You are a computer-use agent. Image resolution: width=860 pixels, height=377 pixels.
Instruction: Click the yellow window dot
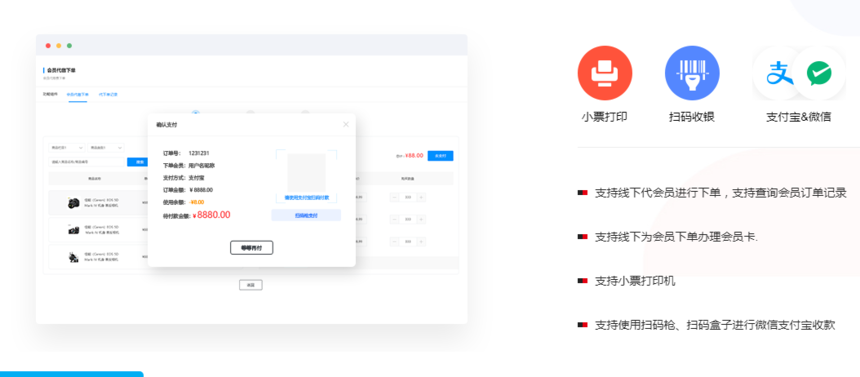(59, 46)
